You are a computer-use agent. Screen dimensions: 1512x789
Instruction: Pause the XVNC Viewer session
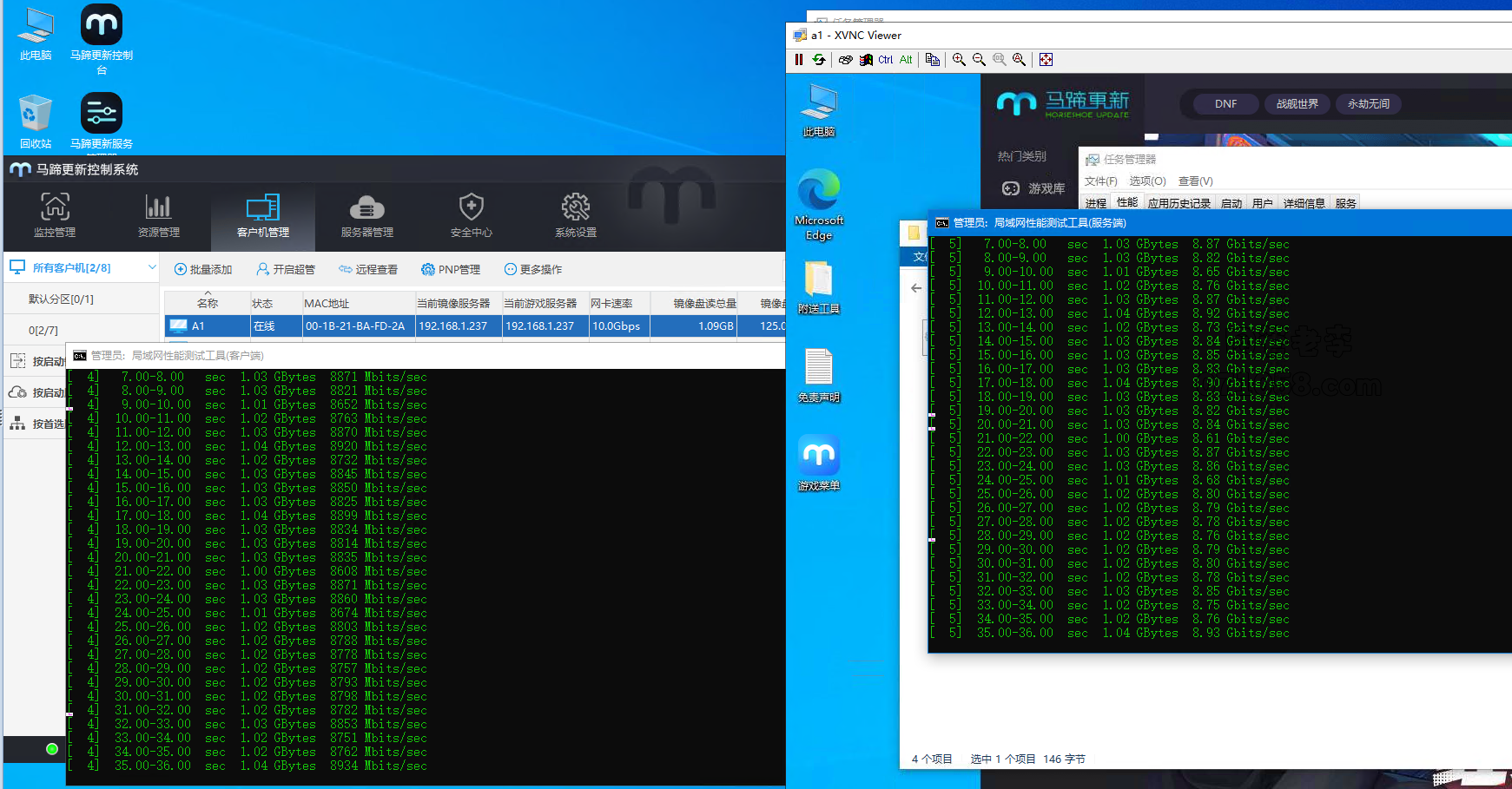[799, 60]
